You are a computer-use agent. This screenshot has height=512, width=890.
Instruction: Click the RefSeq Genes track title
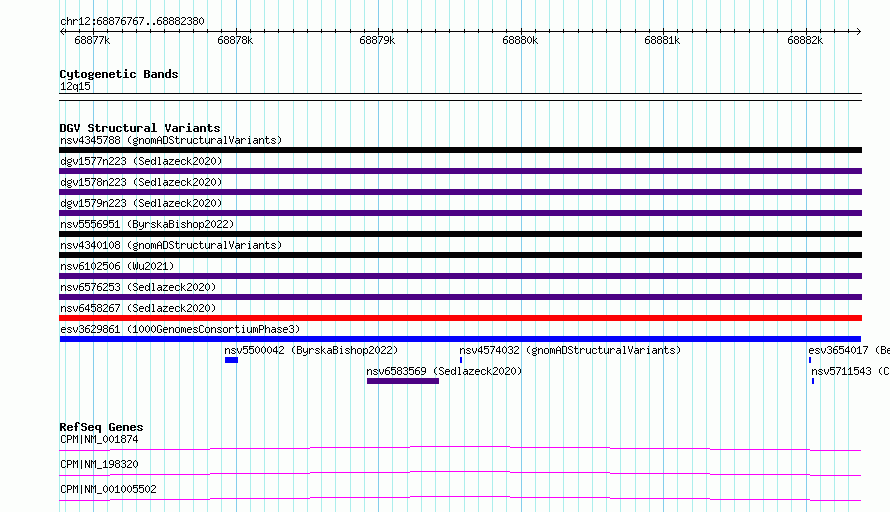102,427
